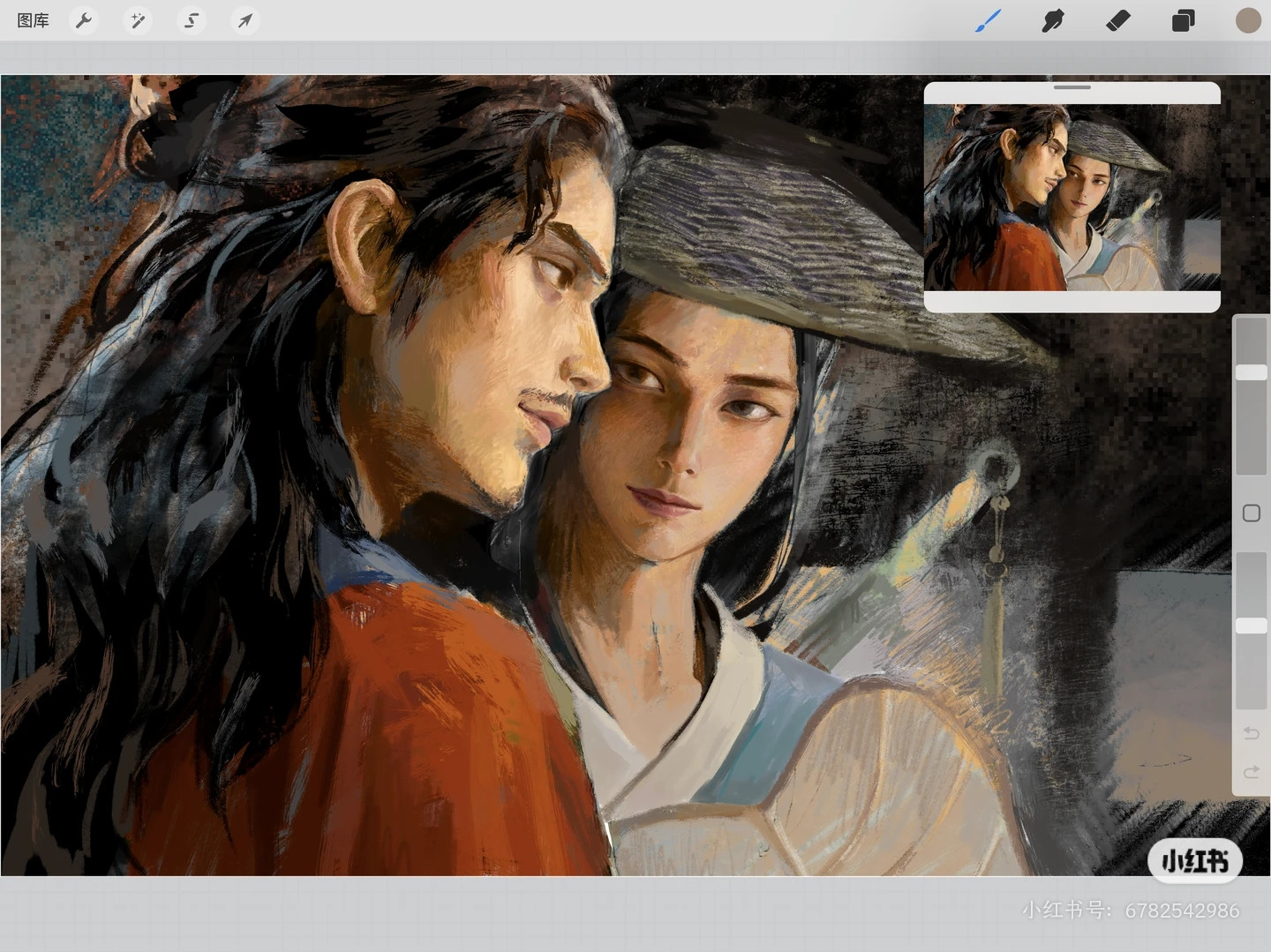Open the Adjustments magic wand menu
The width and height of the screenshot is (1271, 952).
click(x=138, y=20)
